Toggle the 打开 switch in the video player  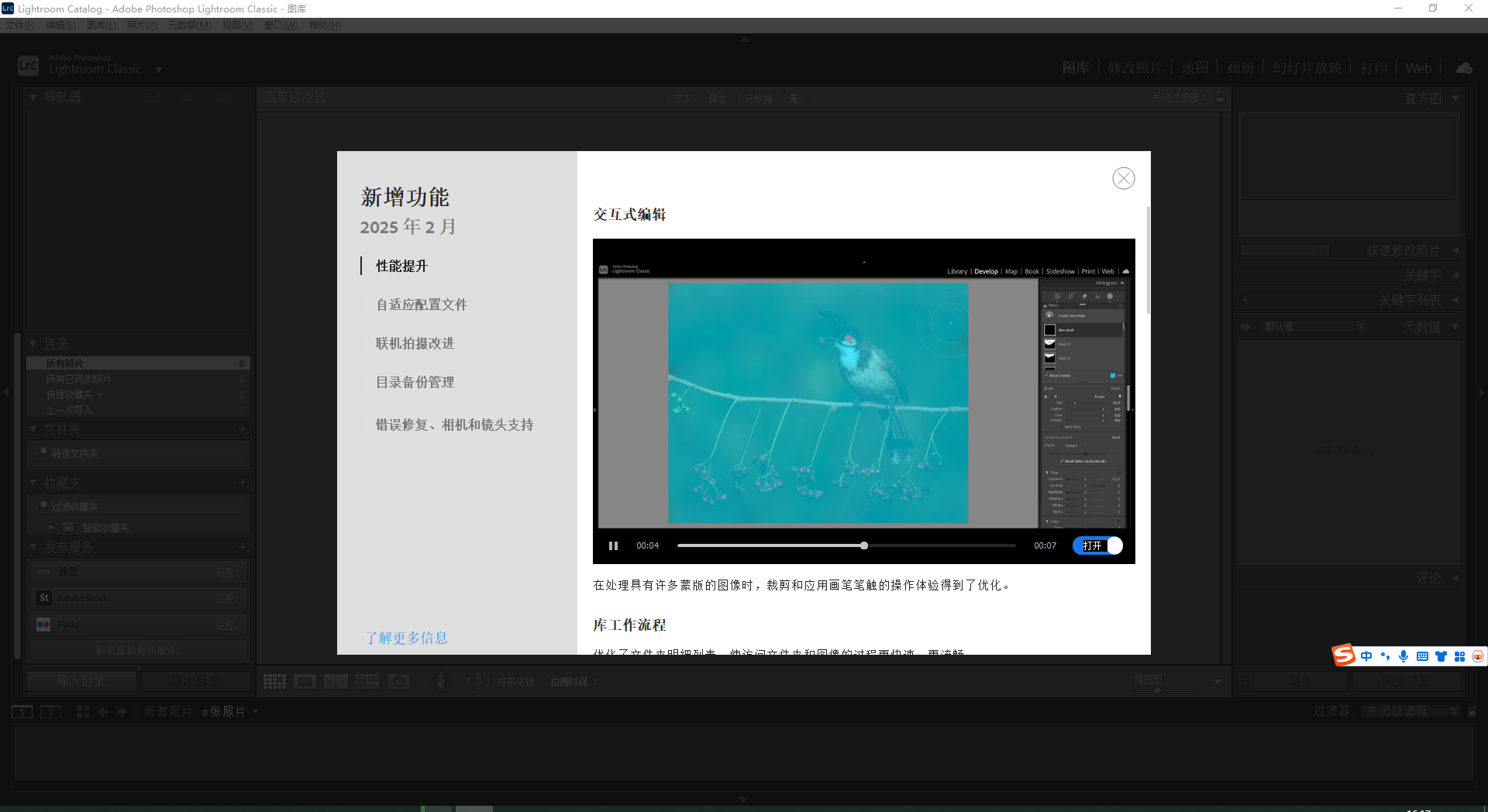(1097, 545)
